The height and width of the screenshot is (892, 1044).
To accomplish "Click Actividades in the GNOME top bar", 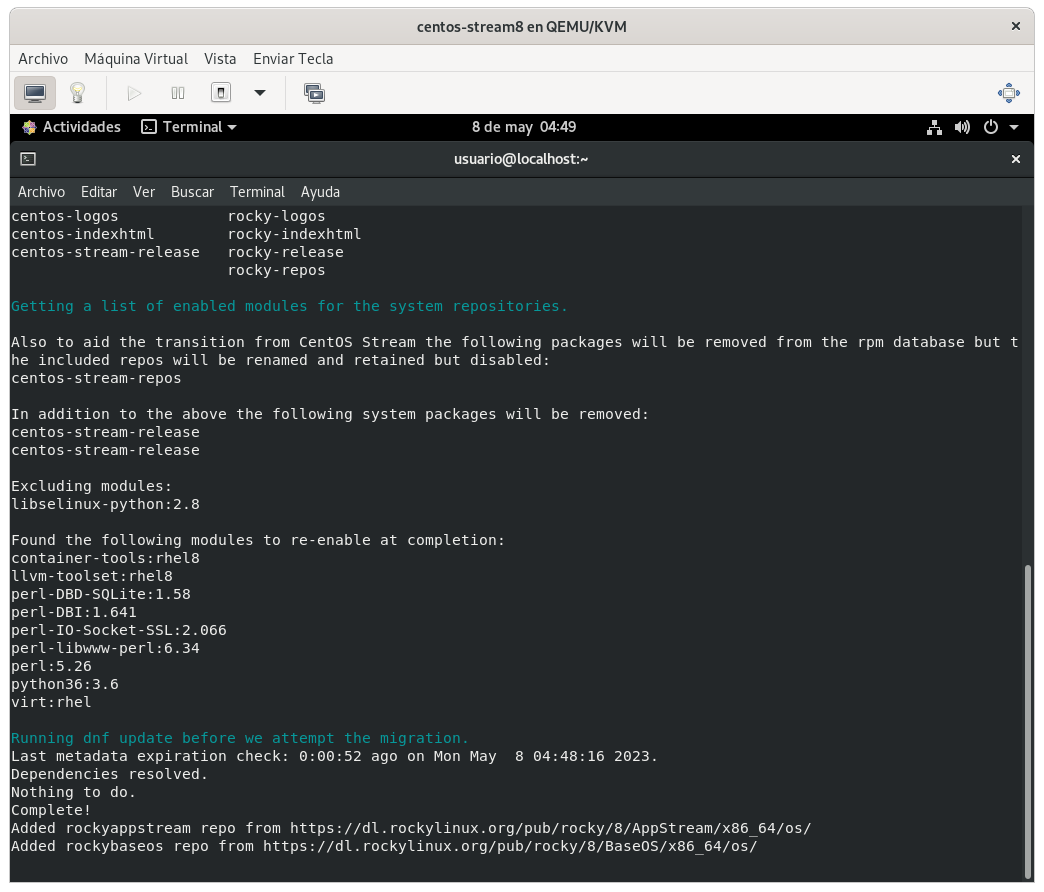I will click(71, 127).
